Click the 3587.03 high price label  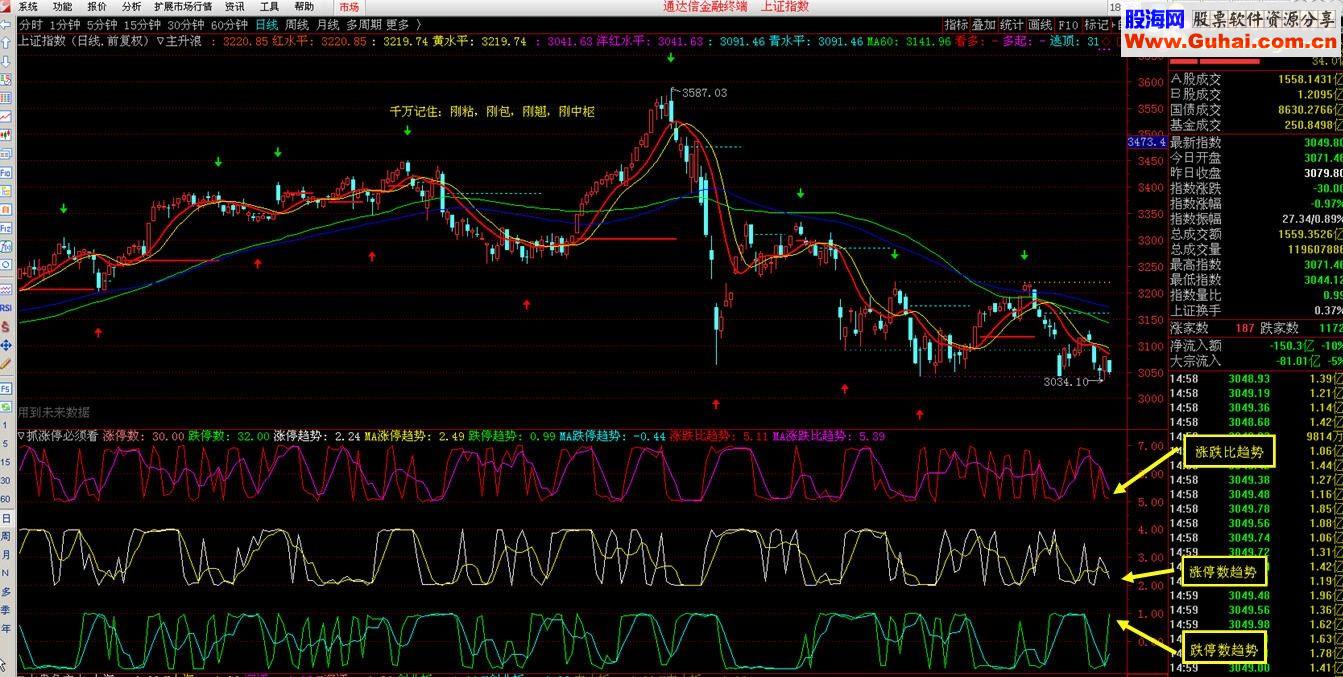pyautogui.click(x=705, y=93)
